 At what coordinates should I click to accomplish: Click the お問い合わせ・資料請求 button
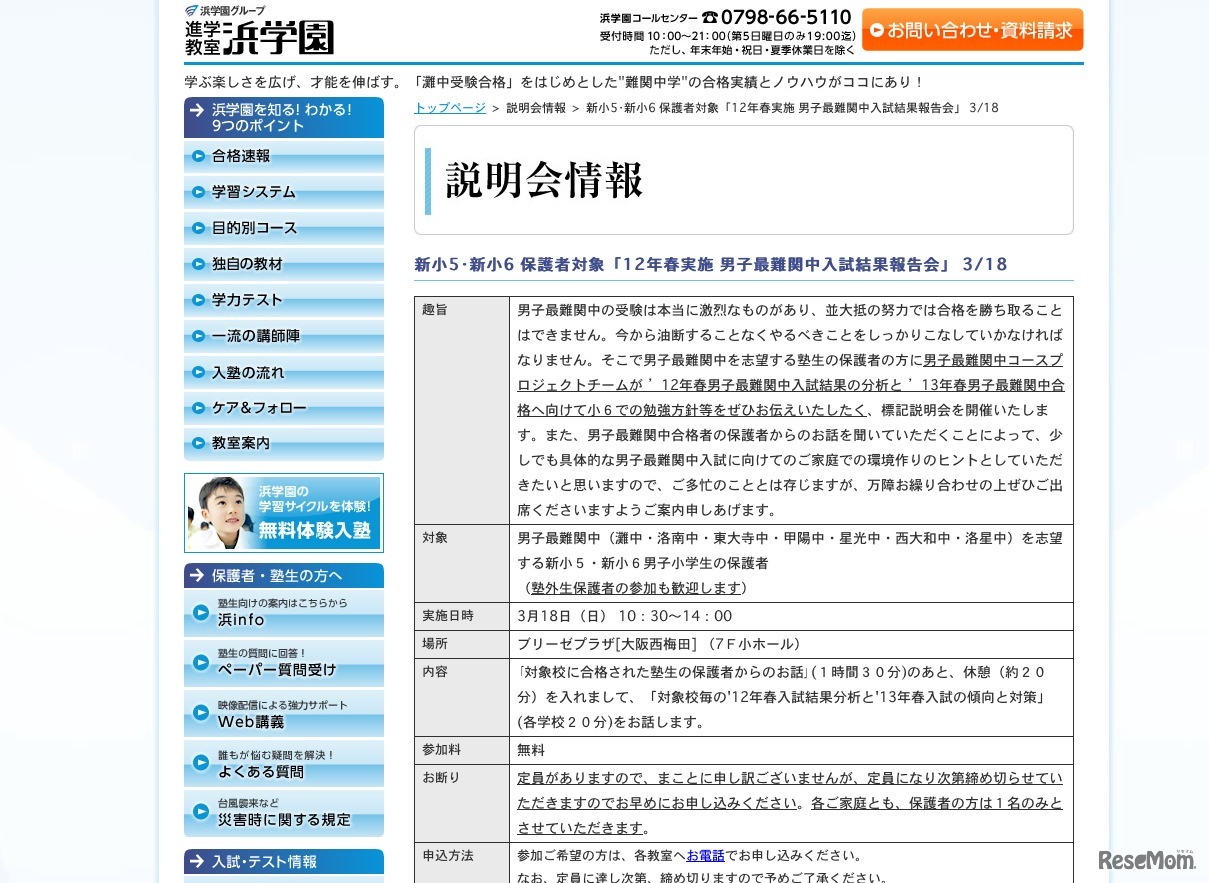click(972, 30)
